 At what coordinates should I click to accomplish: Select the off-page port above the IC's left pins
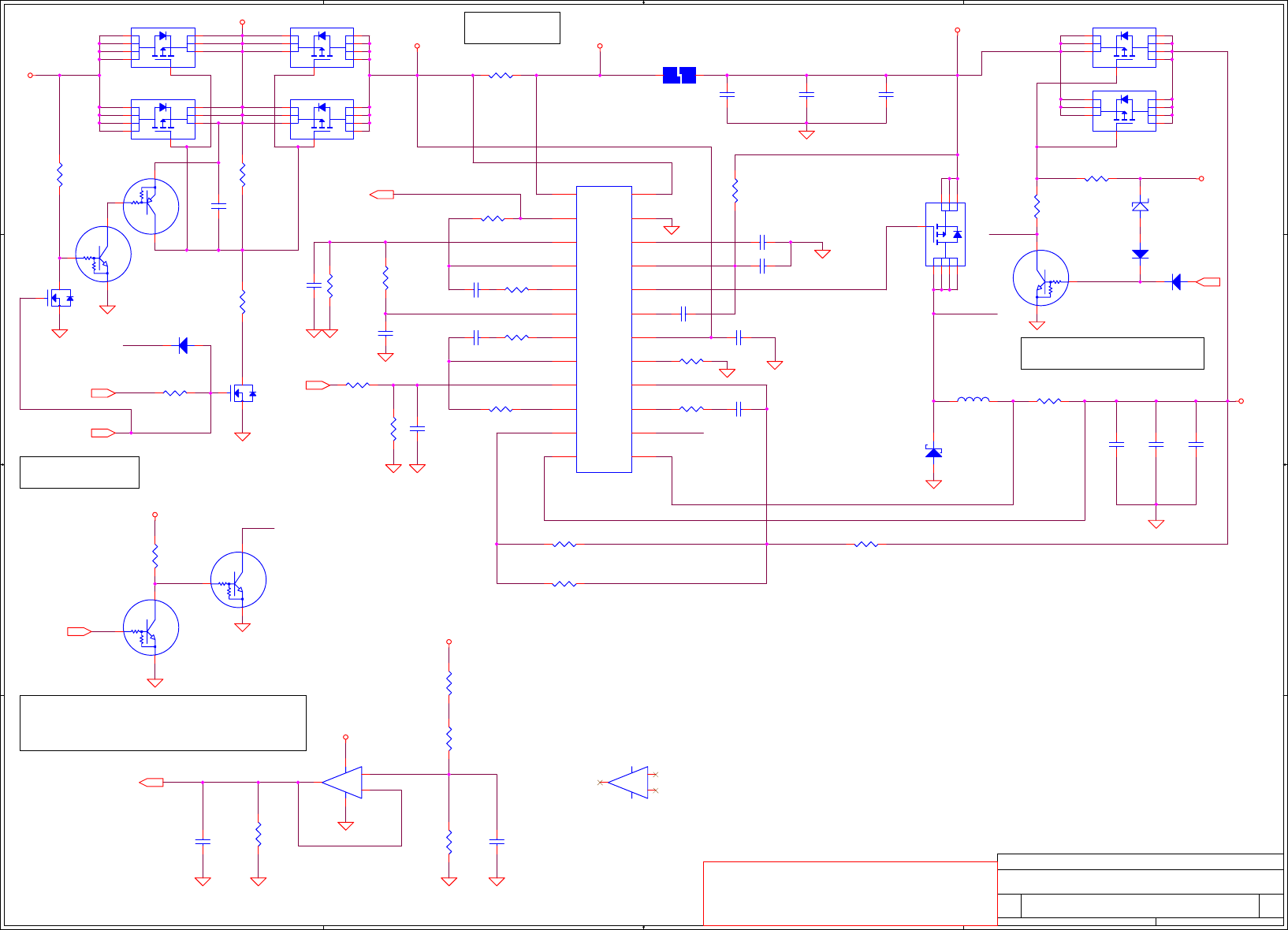[382, 194]
